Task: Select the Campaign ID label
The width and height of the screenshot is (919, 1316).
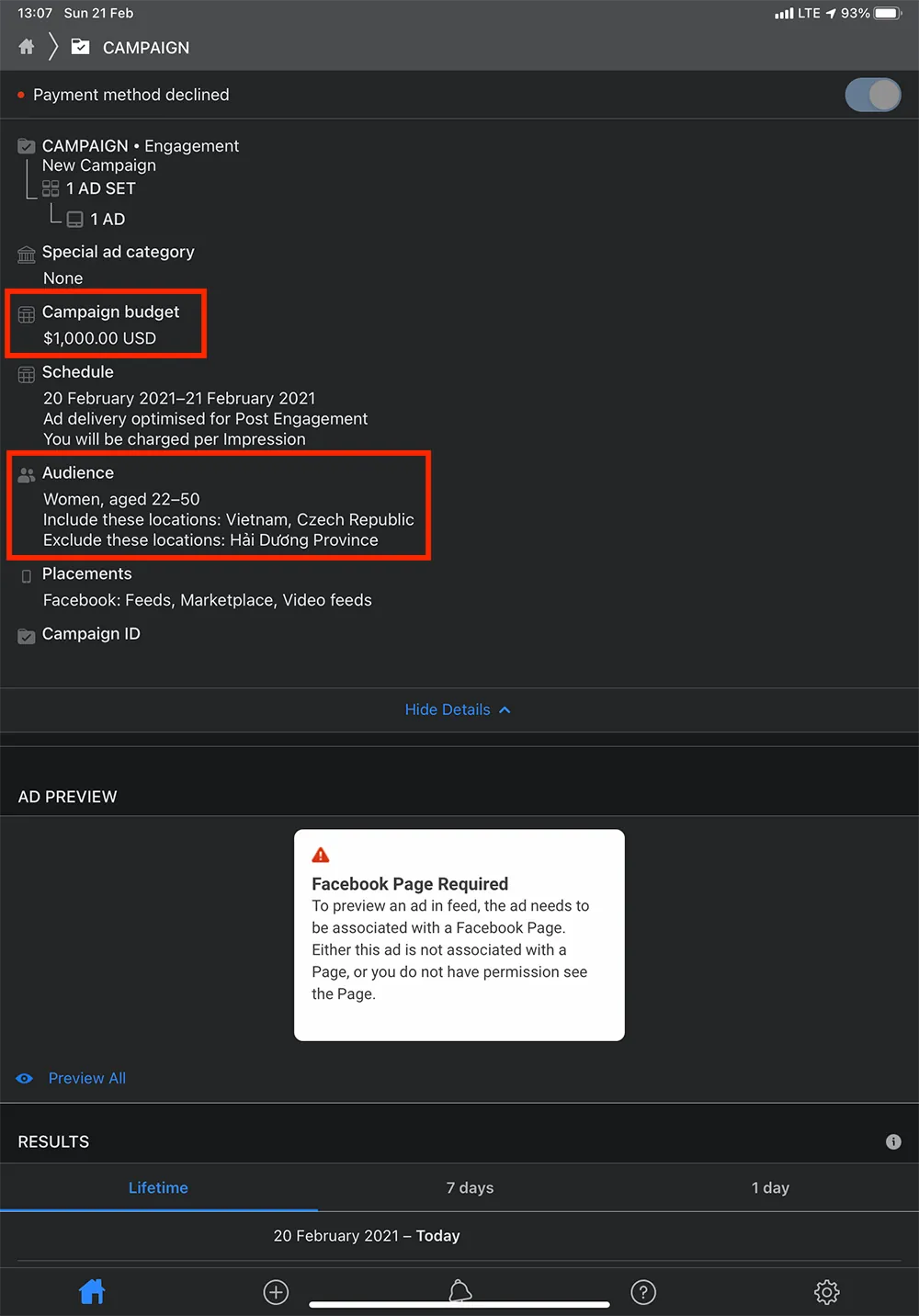Action: [91, 634]
